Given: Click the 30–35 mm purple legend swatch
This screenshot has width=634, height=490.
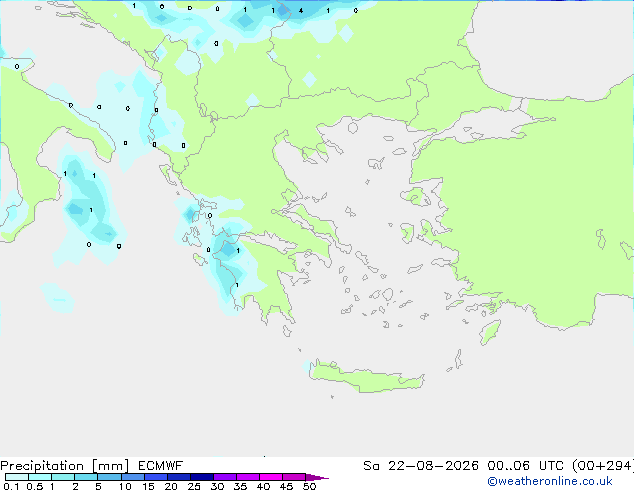Looking at the screenshot, I should click(x=224, y=477).
